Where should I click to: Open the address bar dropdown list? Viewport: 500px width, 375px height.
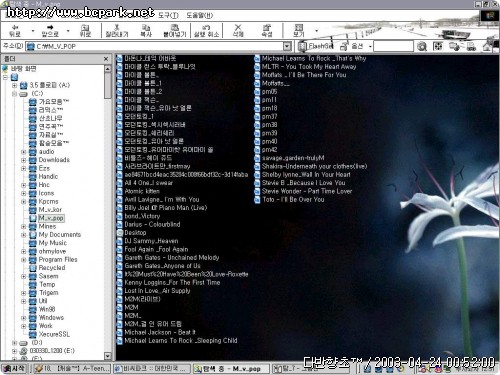point(287,46)
